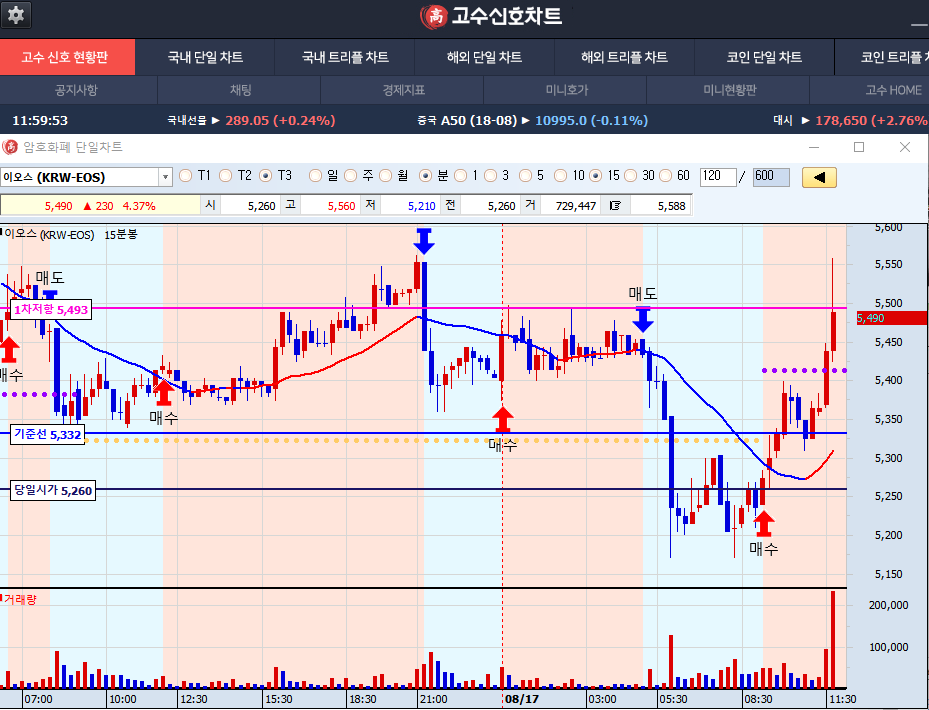Click the 고수신호차트 logo in the title bar
This screenshot has width=929, height=710.
(491, 16)
